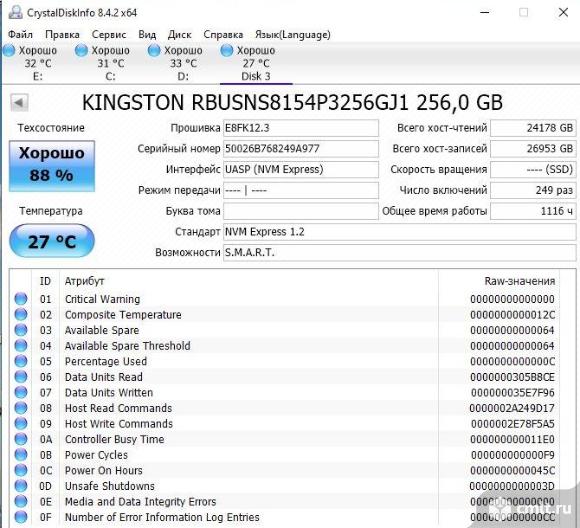This screenshot has height=528, width=580.
Task: Click total host writes value 26953 GB
Action: click(533, 149)
